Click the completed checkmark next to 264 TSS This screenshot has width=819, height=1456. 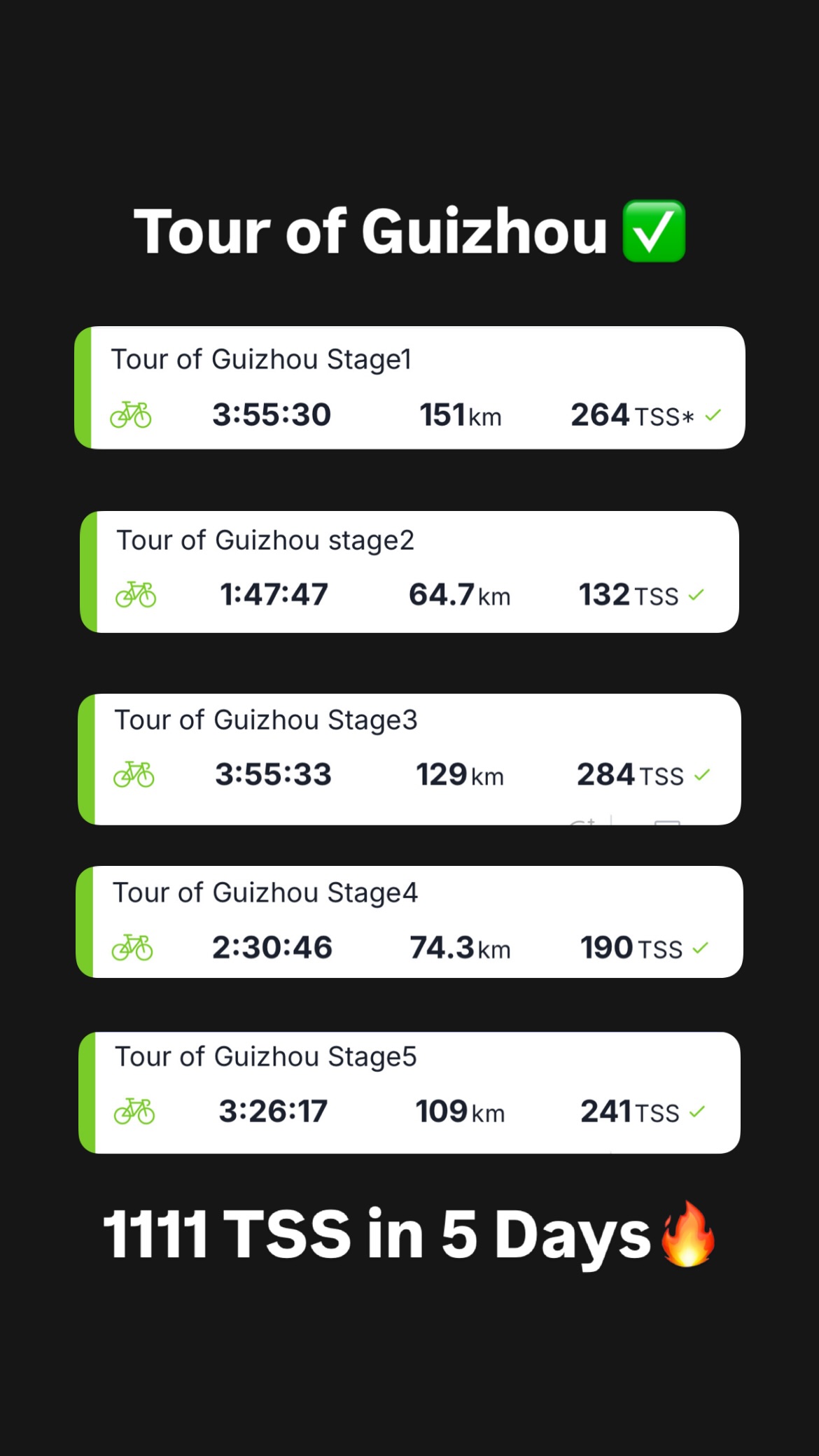(x=713, y=415)
